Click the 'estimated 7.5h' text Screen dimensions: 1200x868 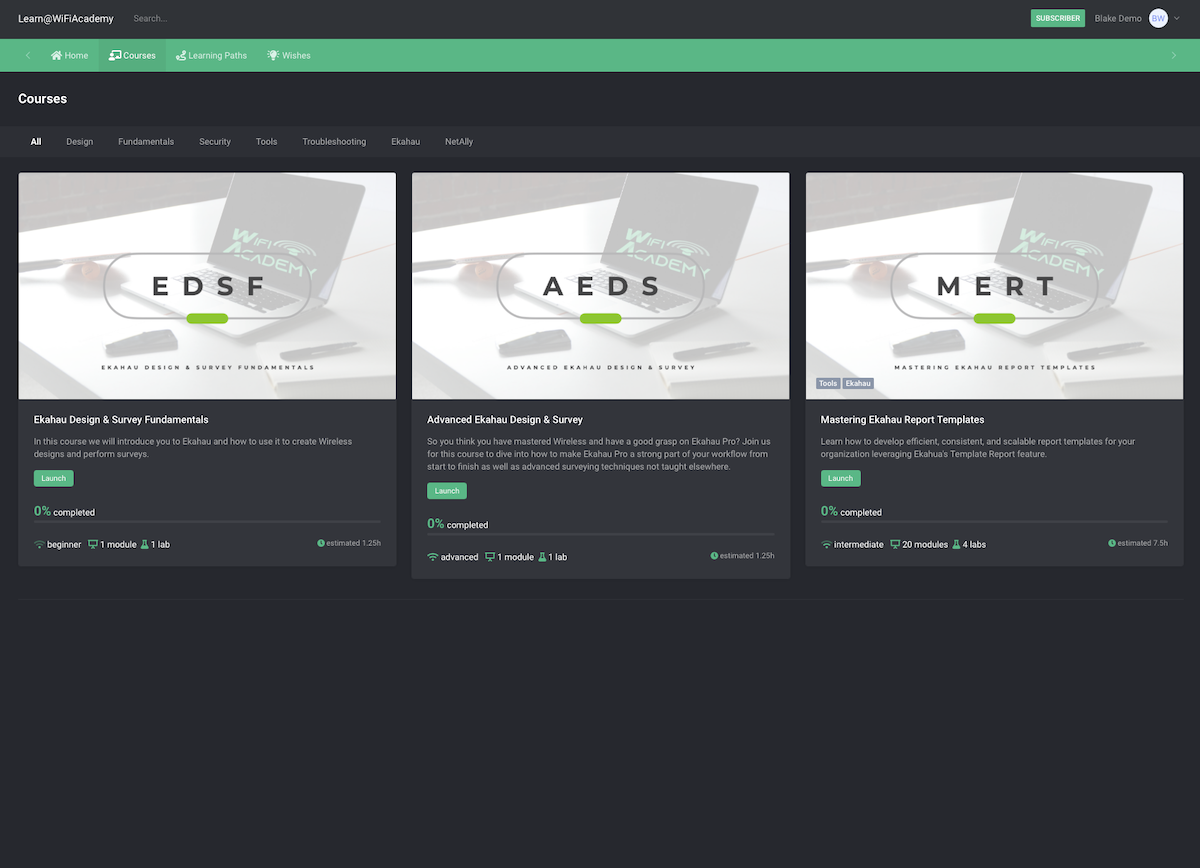1143,543
